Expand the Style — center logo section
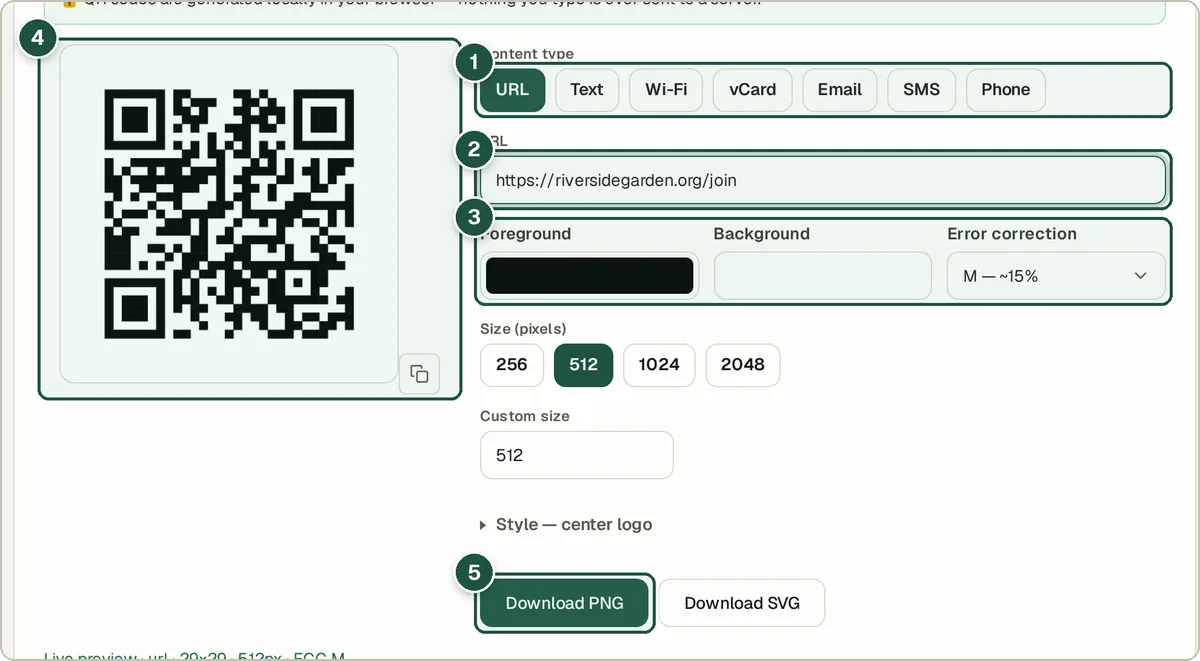This screenshot has width=1200, height=661. coord(566,524)
